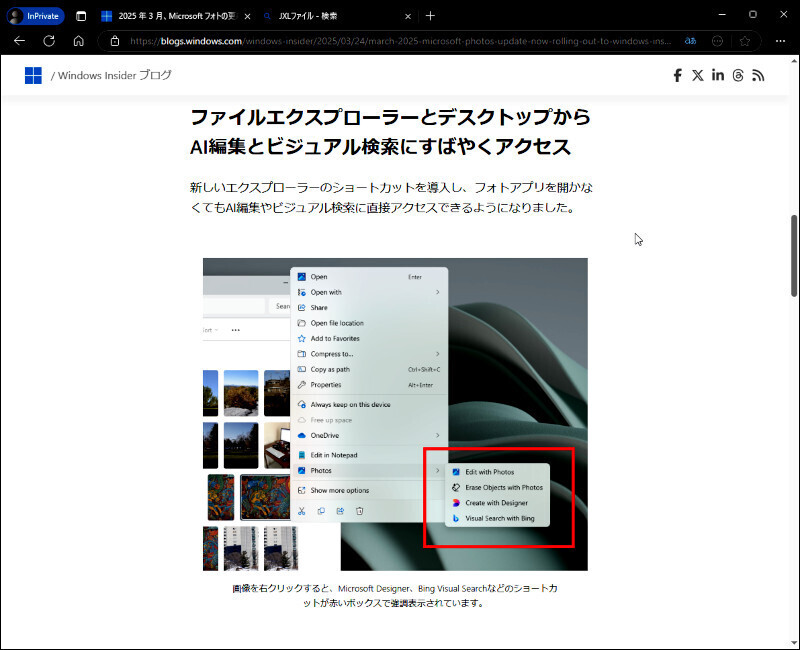
Task: Click the scrollbar up arrow
Action: [x=794, y=60]
